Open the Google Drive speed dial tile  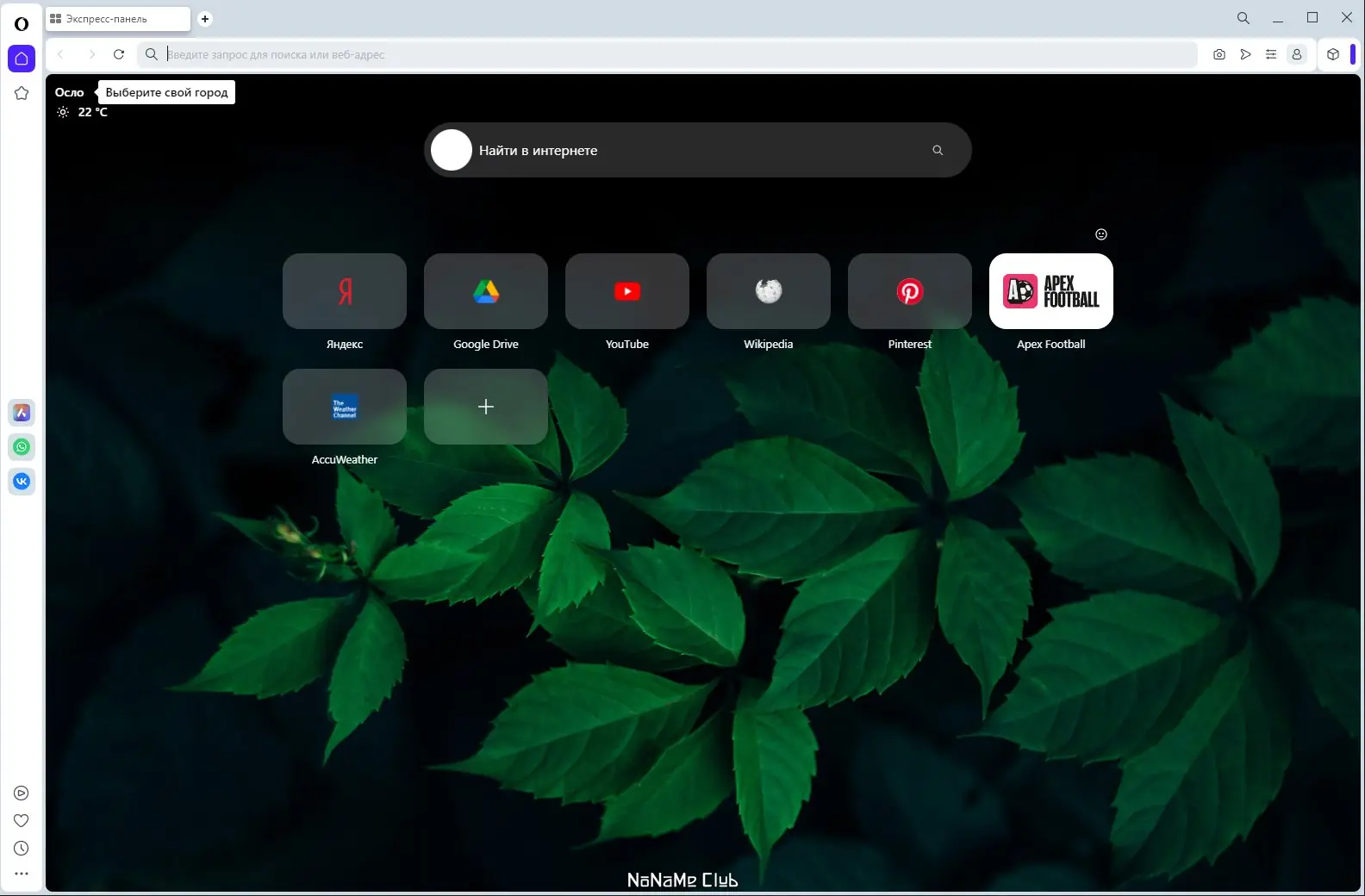tap(486, 291)
